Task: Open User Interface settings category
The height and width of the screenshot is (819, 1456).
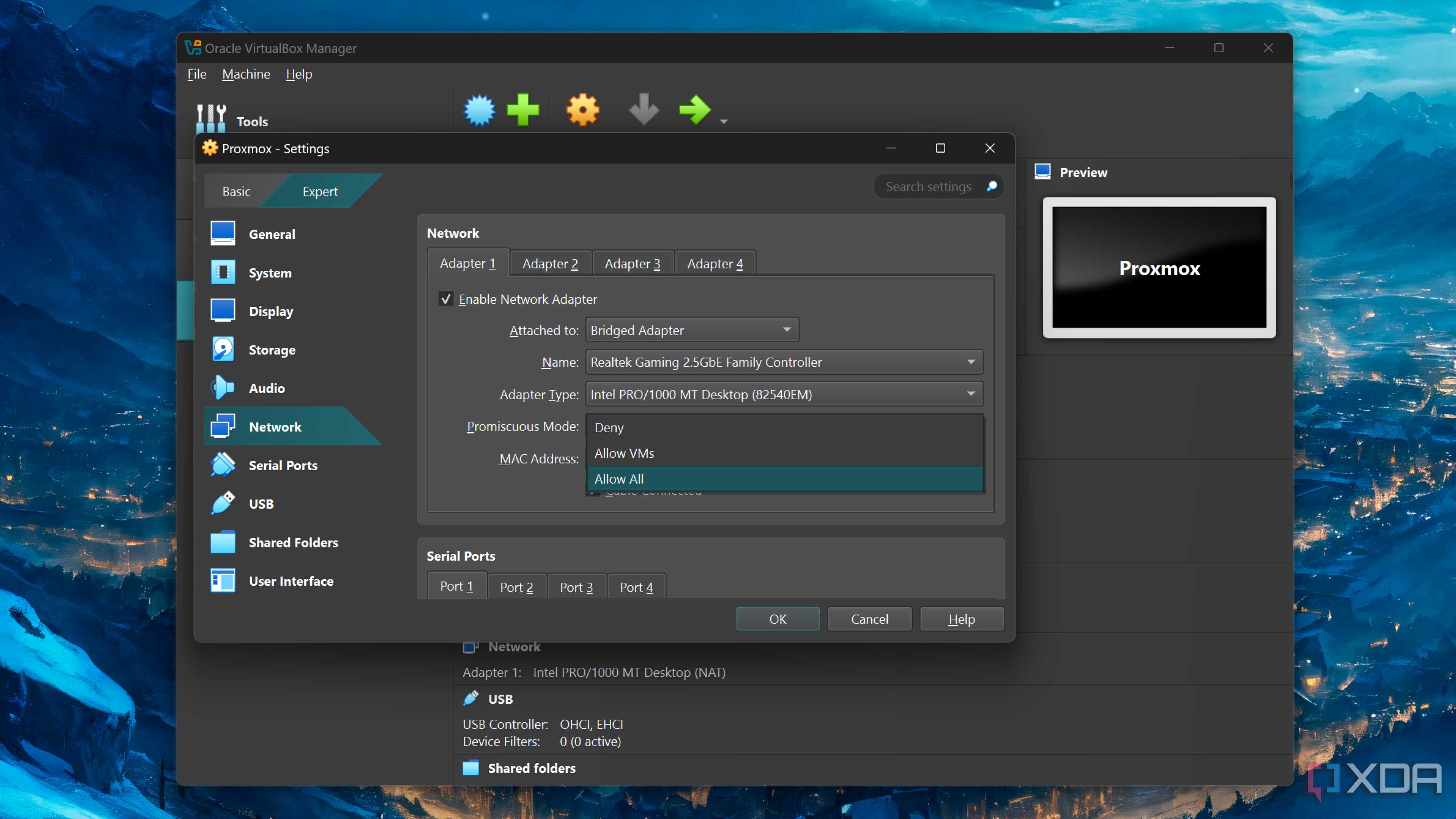Action: point(293,581)
